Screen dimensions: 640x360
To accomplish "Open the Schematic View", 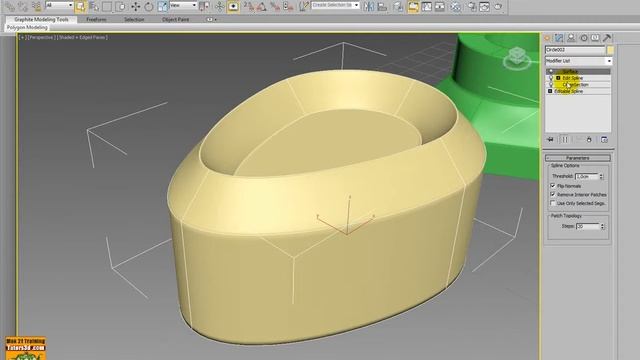I will pos(440,6).
